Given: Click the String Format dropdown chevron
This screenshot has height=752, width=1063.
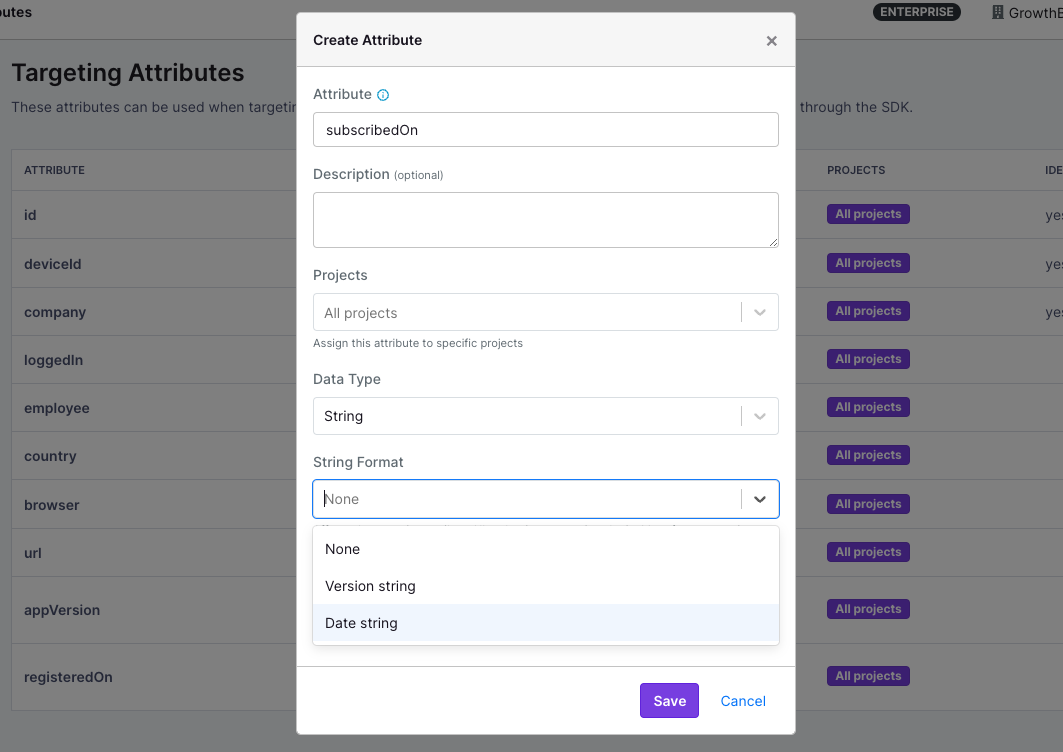Looking at the screenshot, I should (760, 498).
